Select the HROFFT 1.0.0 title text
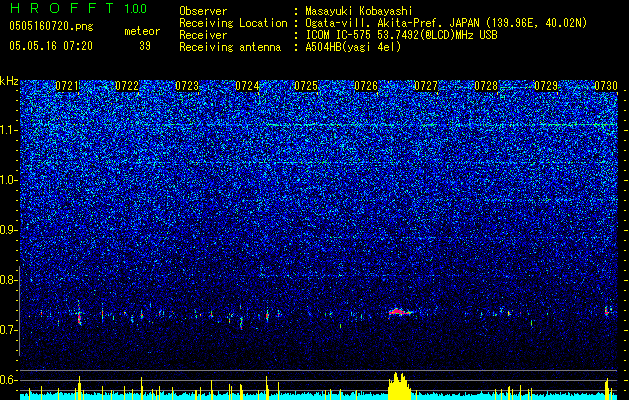Image resolution: width=629 pixels, height=400 pixels. [x=78, y=8]
